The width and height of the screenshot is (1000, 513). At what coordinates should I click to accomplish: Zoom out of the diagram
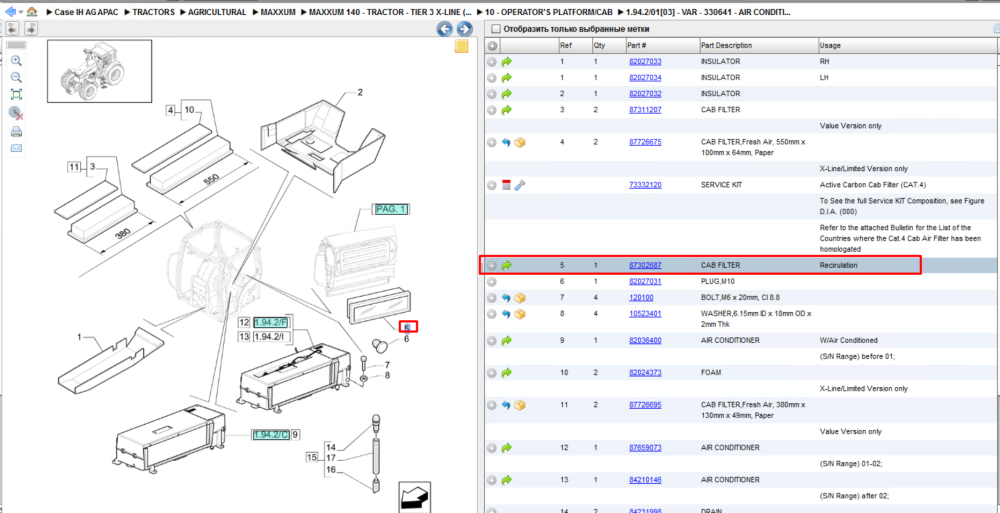(17, 78)
